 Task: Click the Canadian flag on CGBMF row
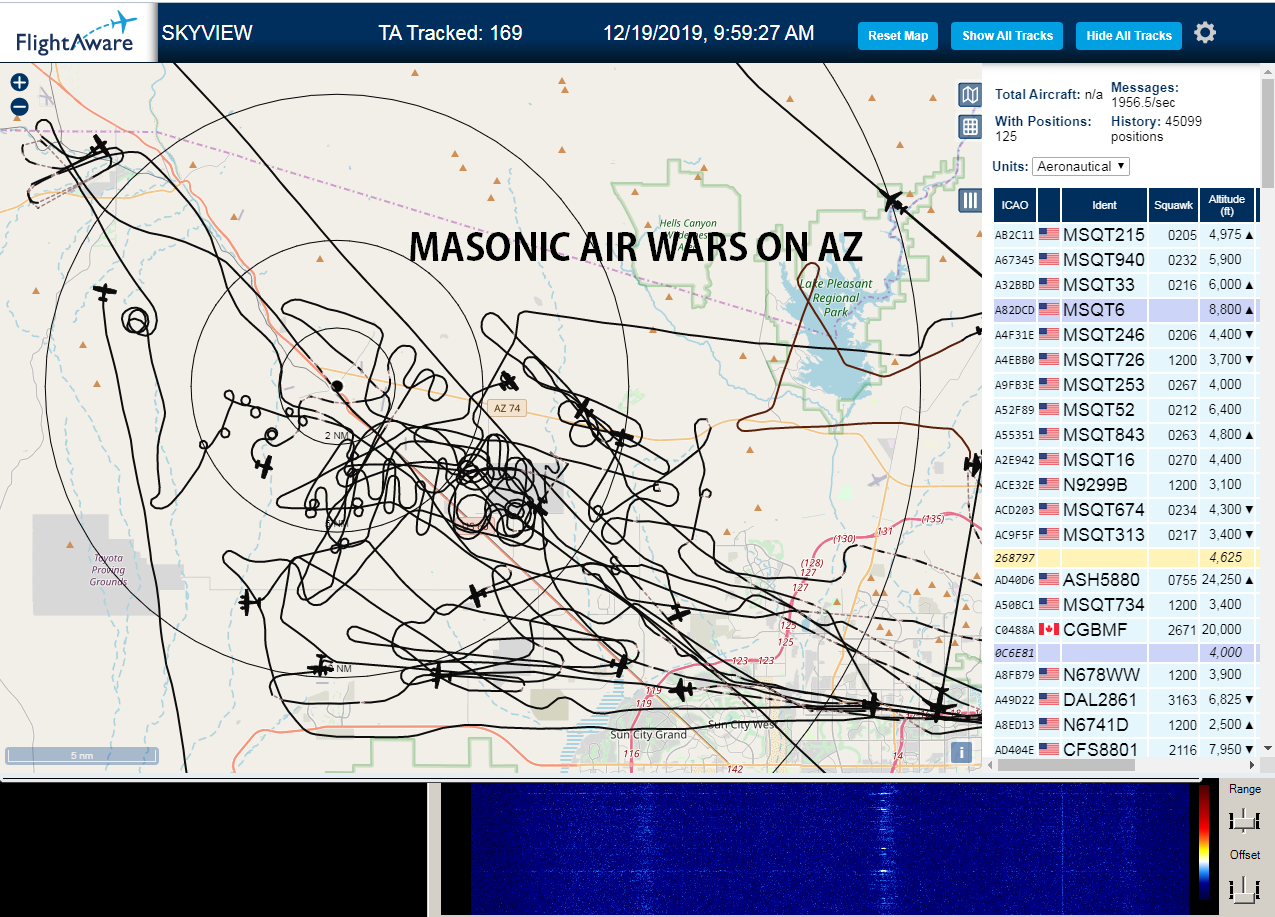click(1049, 630)
